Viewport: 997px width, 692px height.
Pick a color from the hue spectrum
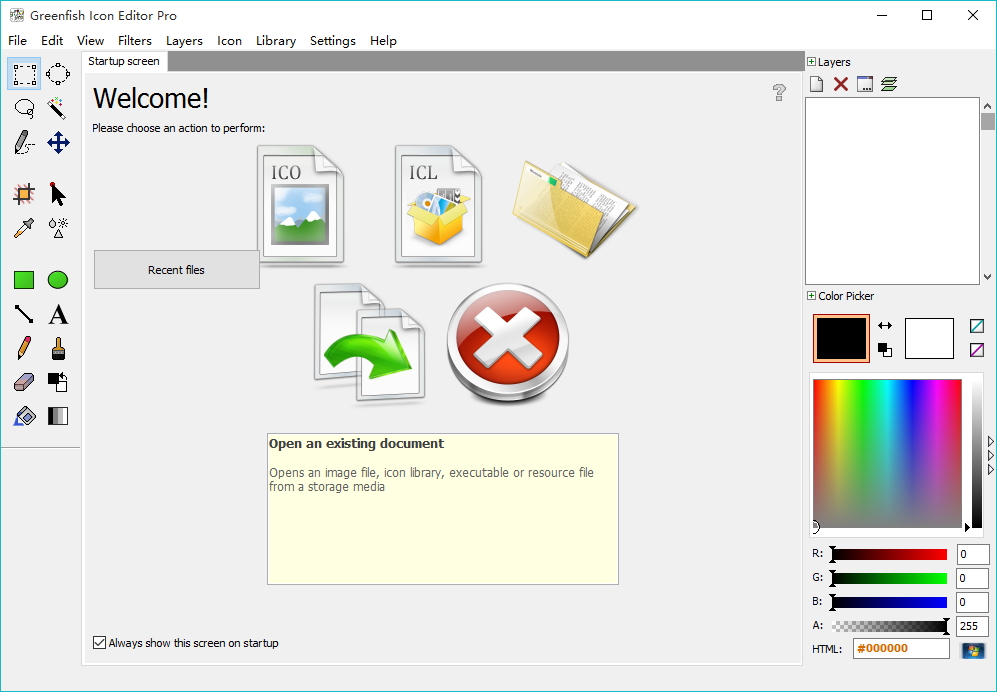tap(887, 453)
